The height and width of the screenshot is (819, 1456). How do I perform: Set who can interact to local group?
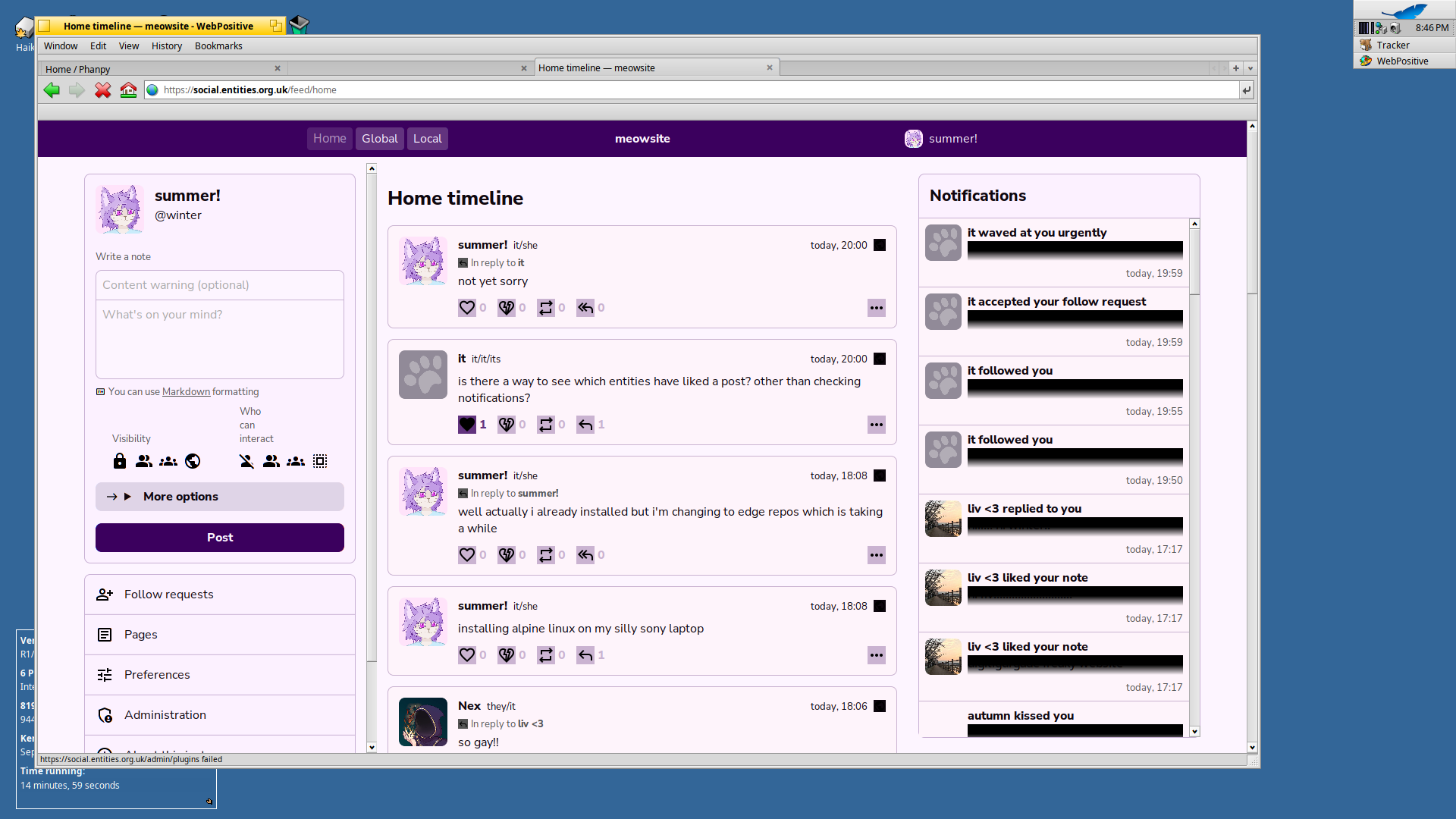click(296, 461)
